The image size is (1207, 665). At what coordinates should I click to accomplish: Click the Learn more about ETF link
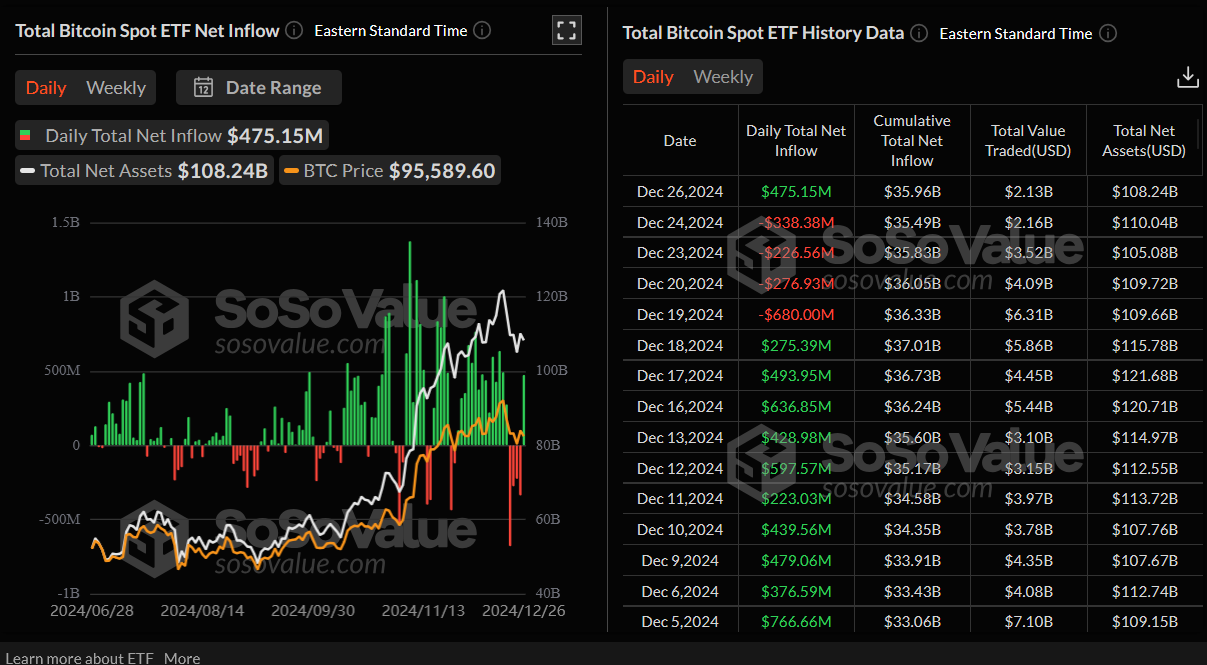point(80,658)
